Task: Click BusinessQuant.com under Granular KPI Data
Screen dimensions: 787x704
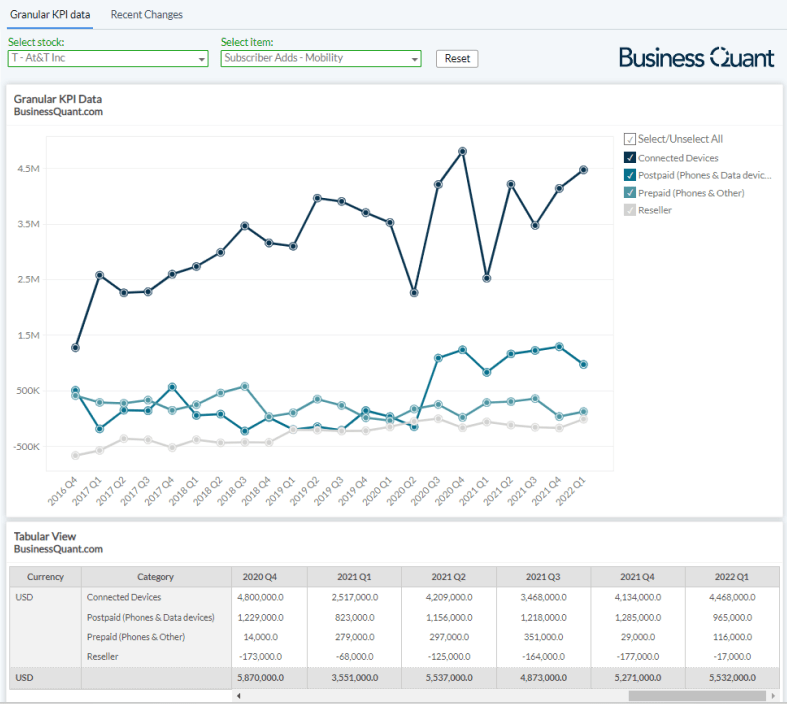Action: pos(58,111)
